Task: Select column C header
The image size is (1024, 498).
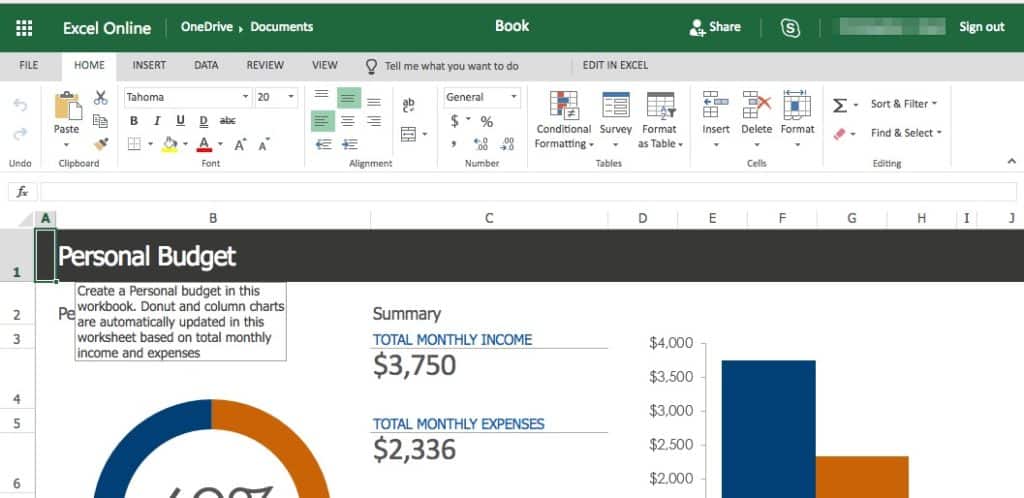Action: [488, 219]
